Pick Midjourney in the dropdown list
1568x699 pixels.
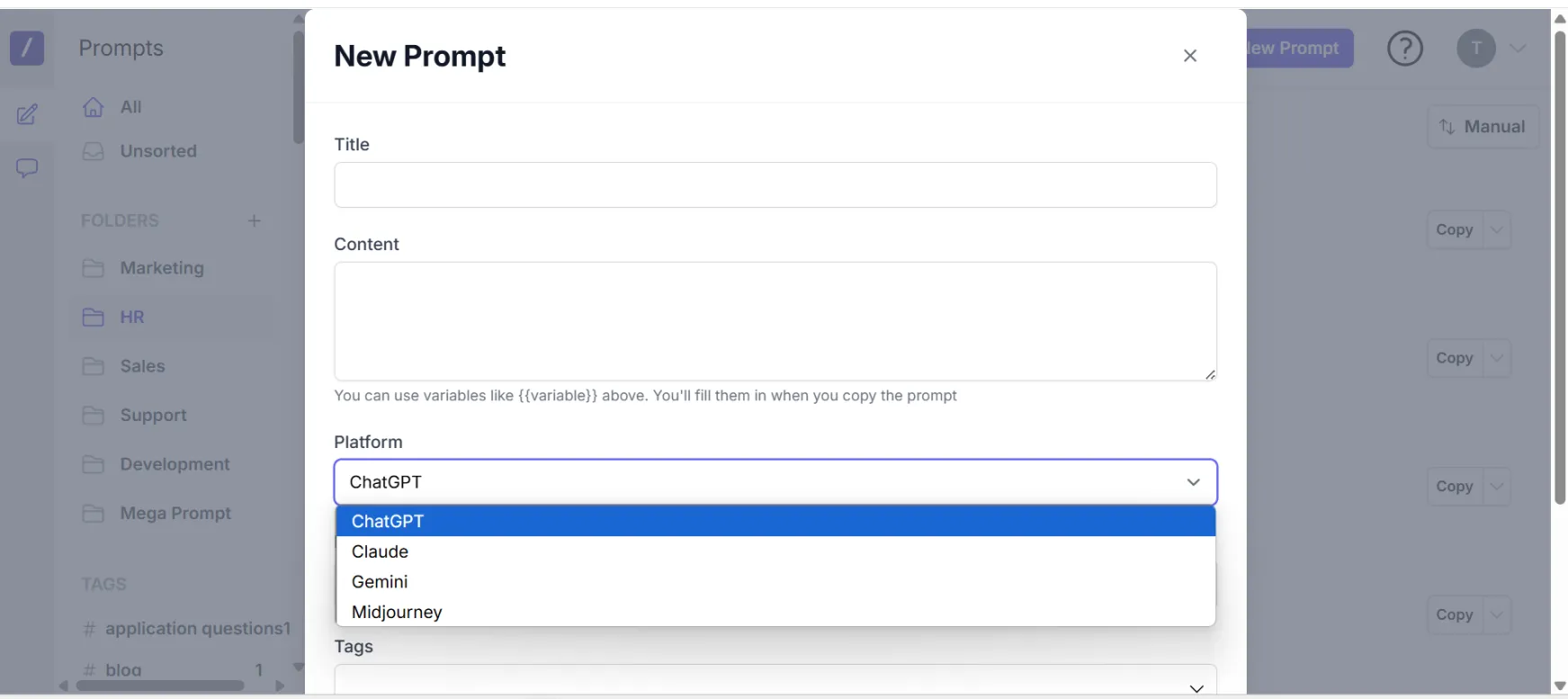[397, 613]
